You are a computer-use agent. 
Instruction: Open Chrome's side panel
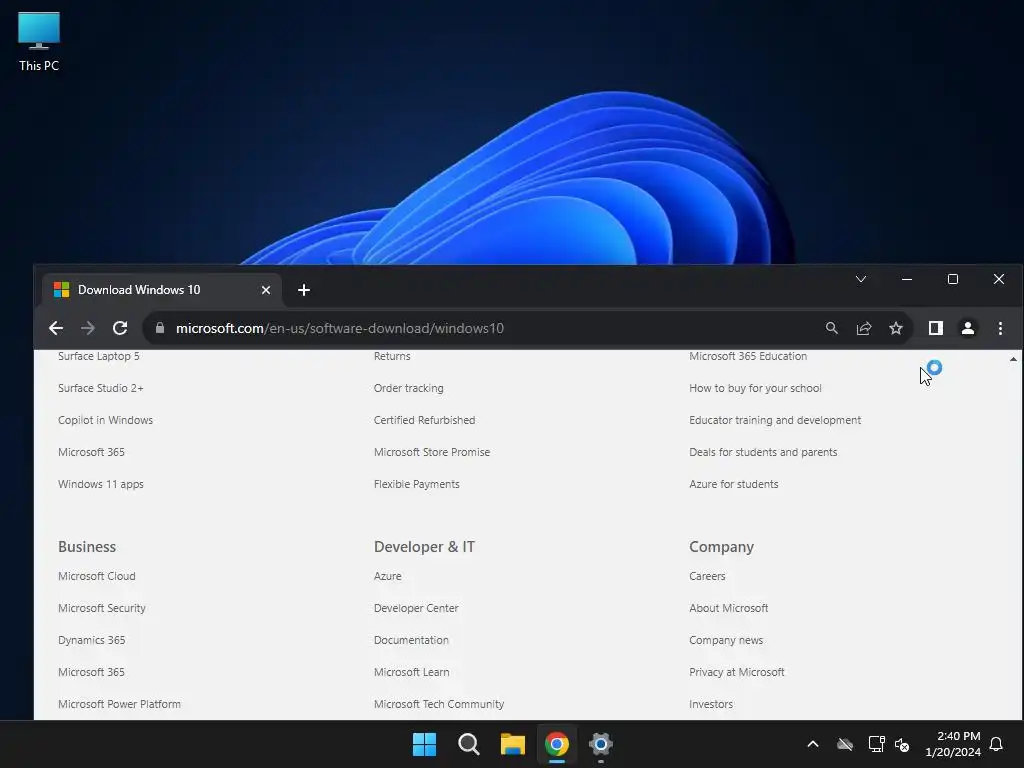936,328
